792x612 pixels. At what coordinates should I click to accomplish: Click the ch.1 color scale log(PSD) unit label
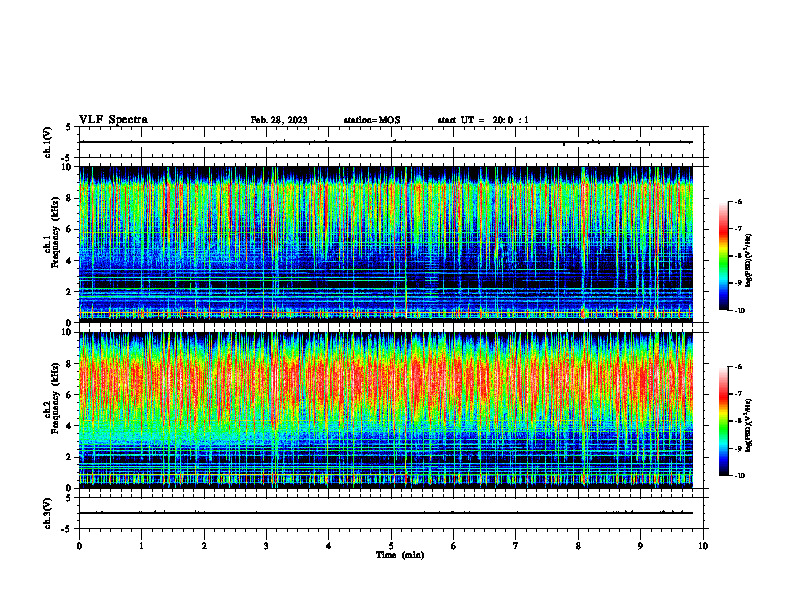tap(749, 260)
